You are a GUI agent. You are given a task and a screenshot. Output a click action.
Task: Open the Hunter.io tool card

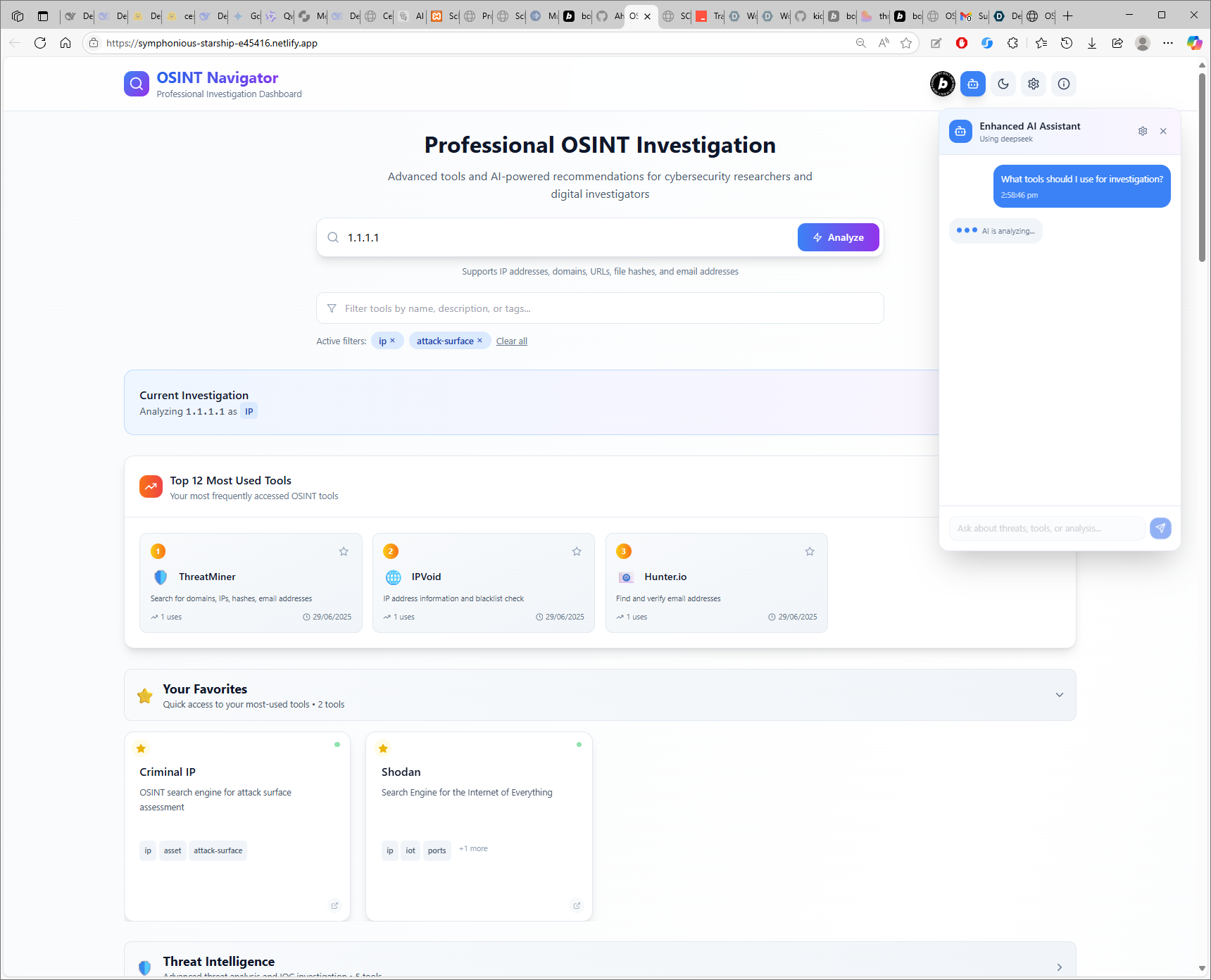point(716,583)
